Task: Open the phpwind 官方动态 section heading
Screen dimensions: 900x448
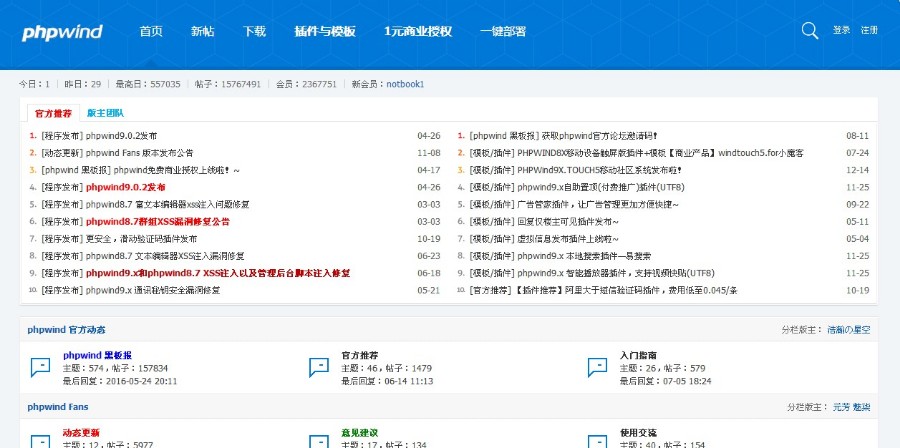Action: point(67,330)
